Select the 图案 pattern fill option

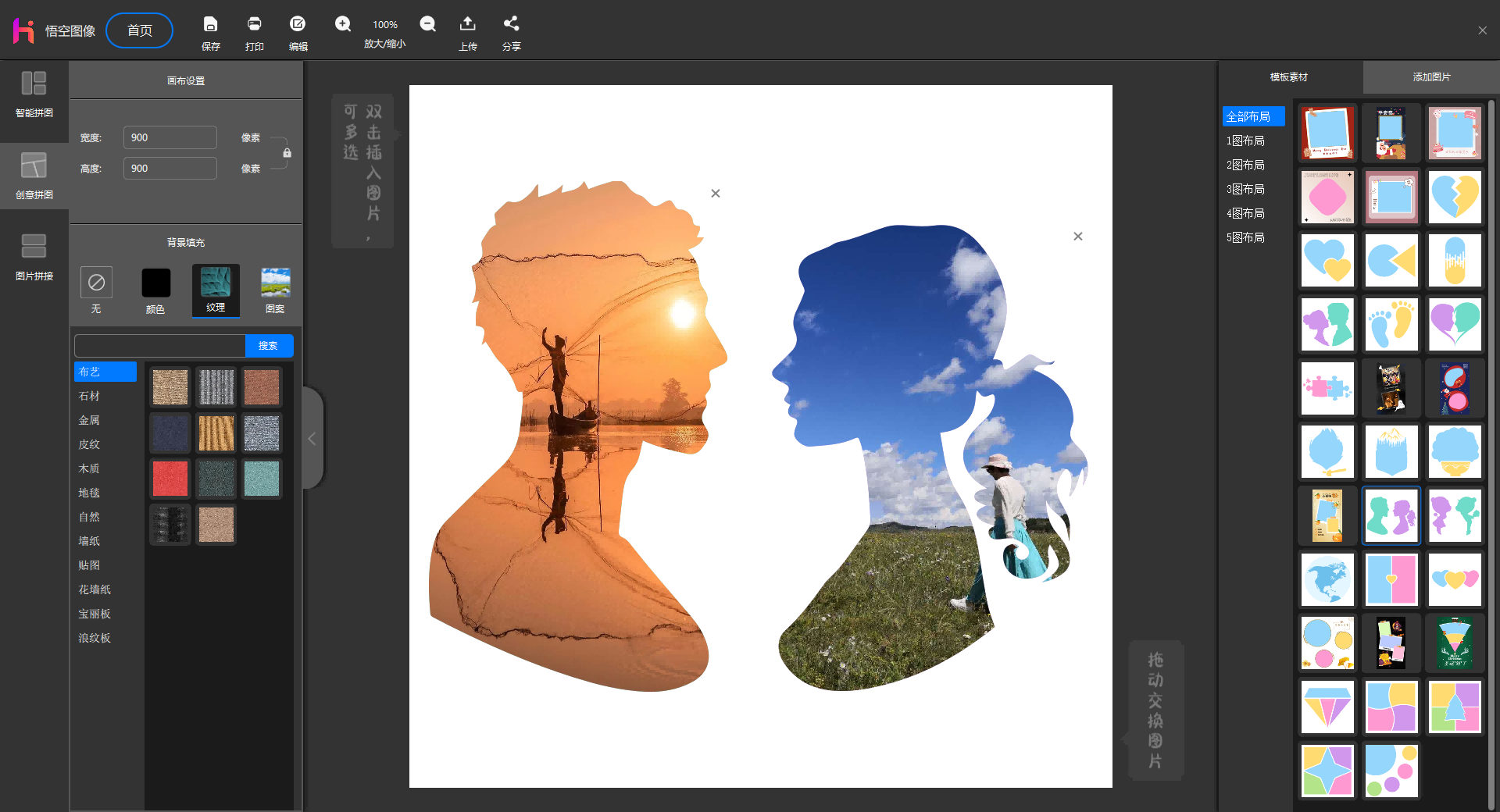tap(275, 283)
